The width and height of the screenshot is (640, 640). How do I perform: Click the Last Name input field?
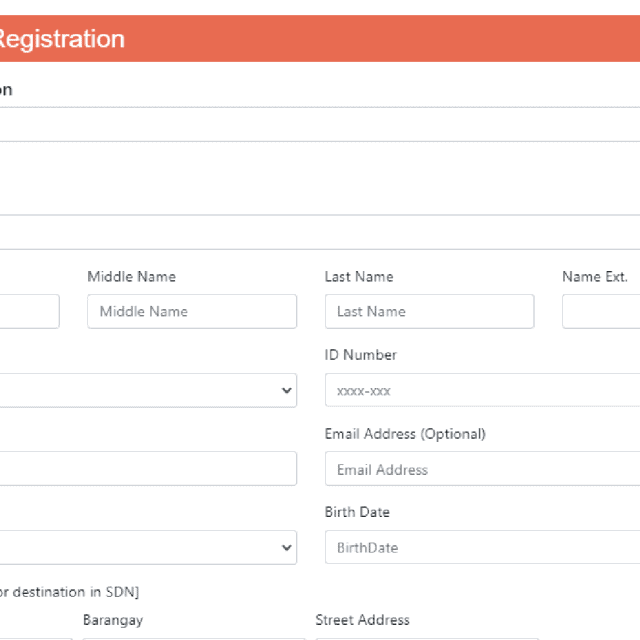tap(429, 311)
